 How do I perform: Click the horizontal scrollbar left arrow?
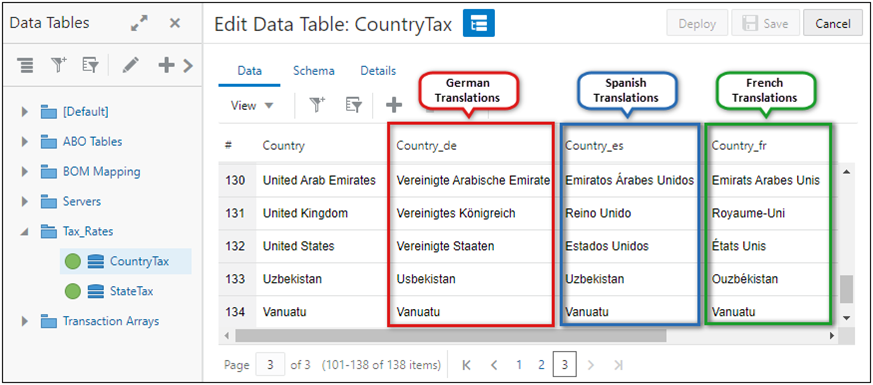[x=226, y=335]
